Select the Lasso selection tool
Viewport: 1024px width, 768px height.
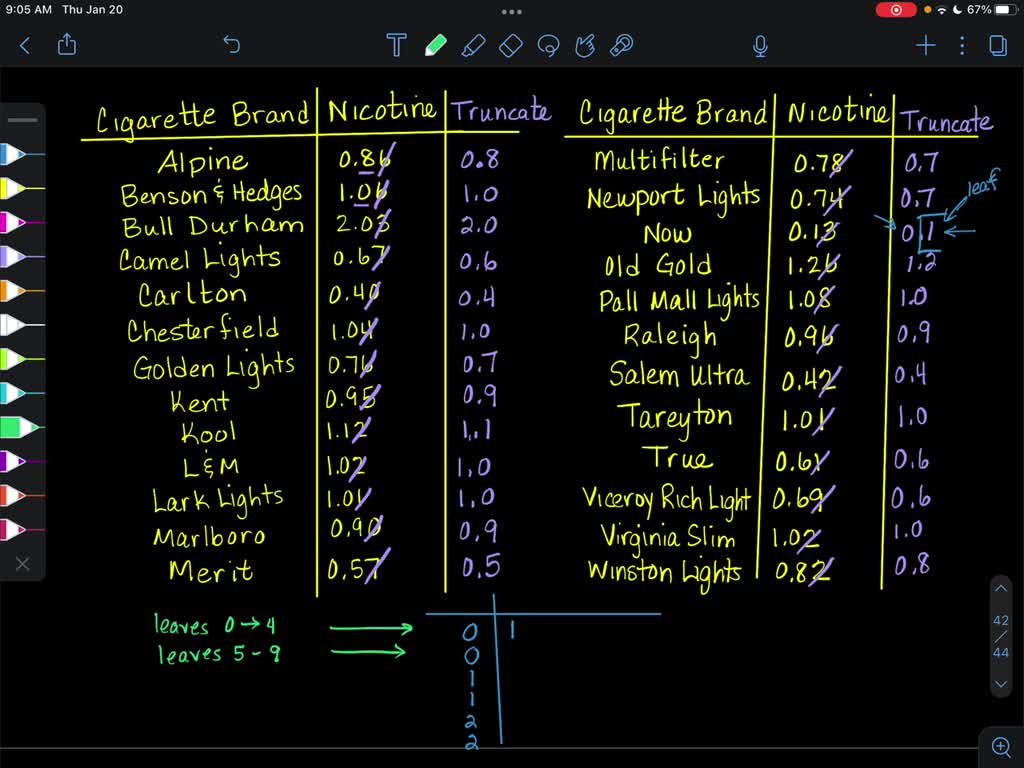tap(548, 45)
